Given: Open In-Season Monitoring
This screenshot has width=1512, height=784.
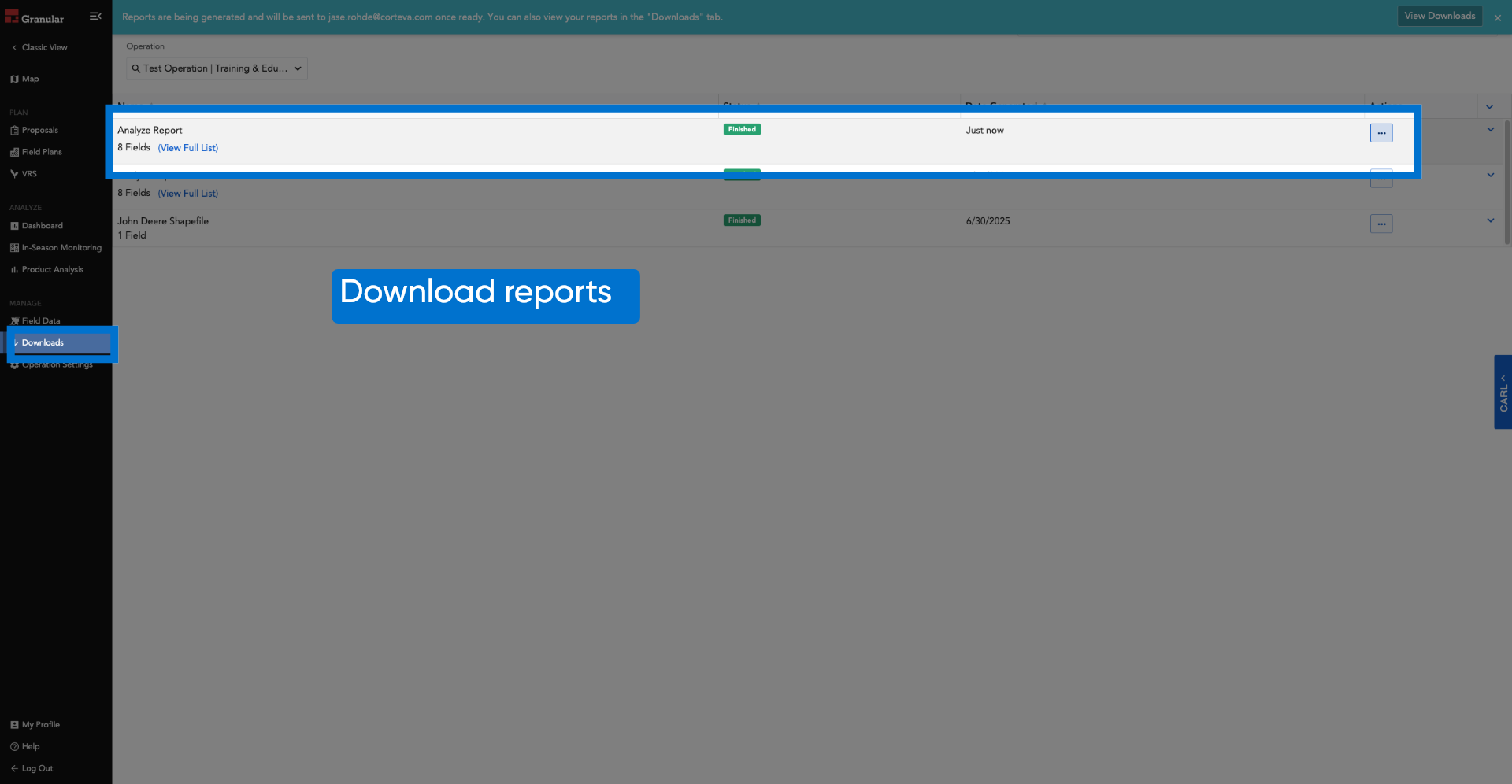Looking at the screenshot, I should point(61,247).
